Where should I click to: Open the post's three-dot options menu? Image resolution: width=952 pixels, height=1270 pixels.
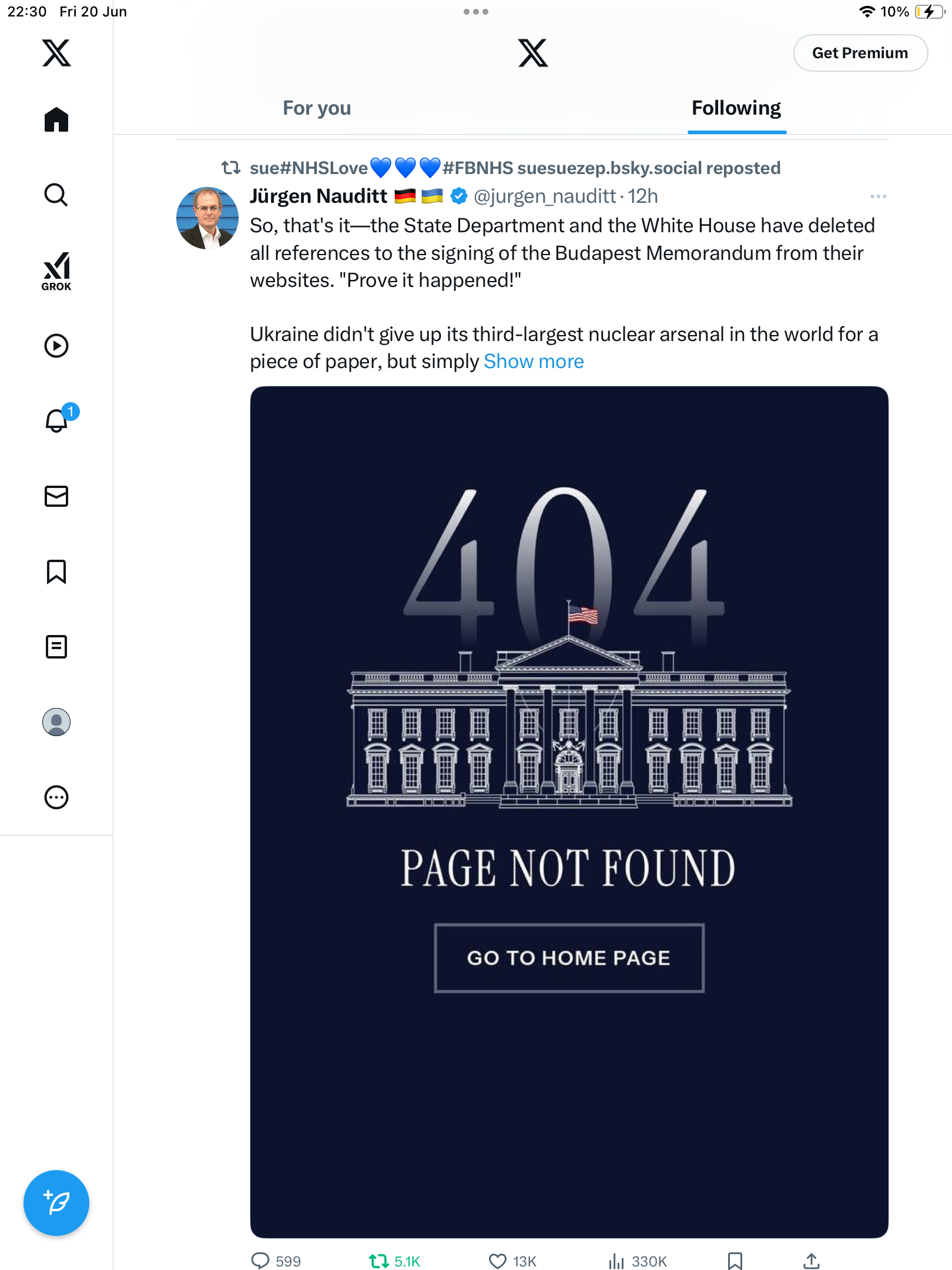click(x=879, y=196)
